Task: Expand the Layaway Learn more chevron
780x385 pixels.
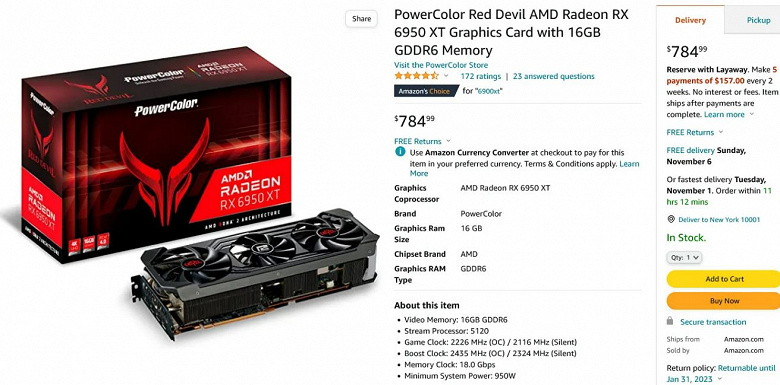Action: 752,114
